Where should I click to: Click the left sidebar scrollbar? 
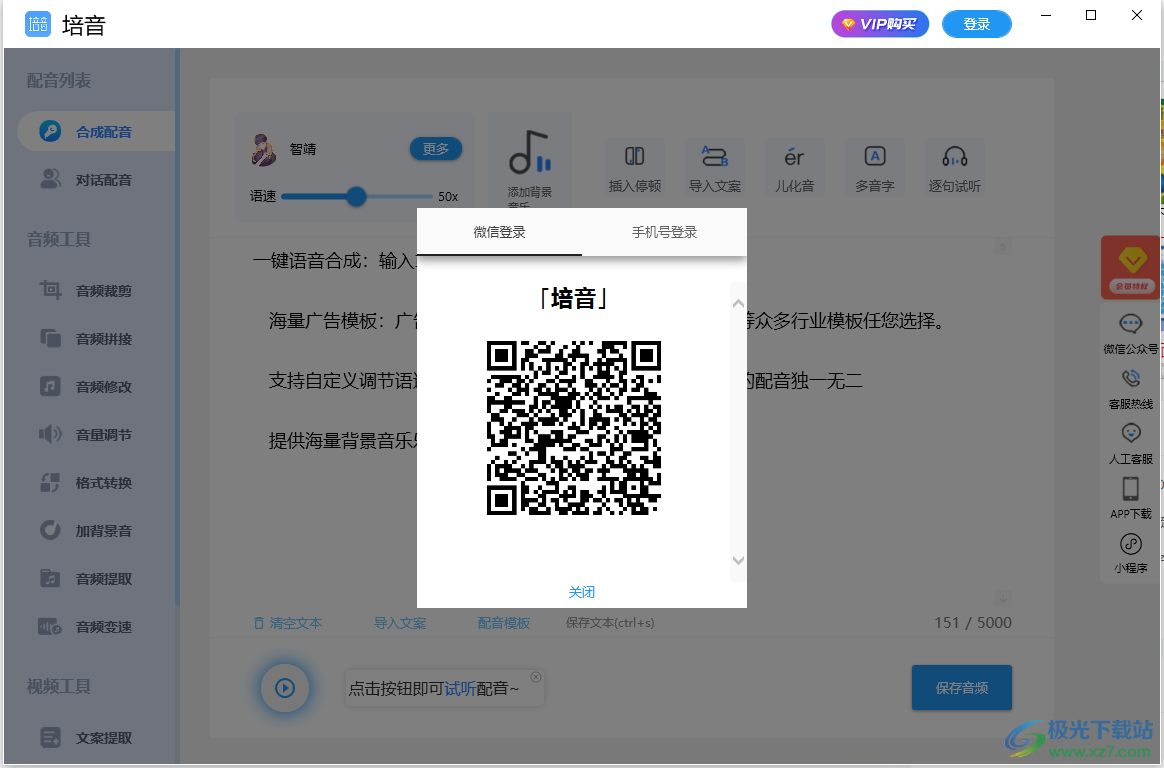point(177,326)
